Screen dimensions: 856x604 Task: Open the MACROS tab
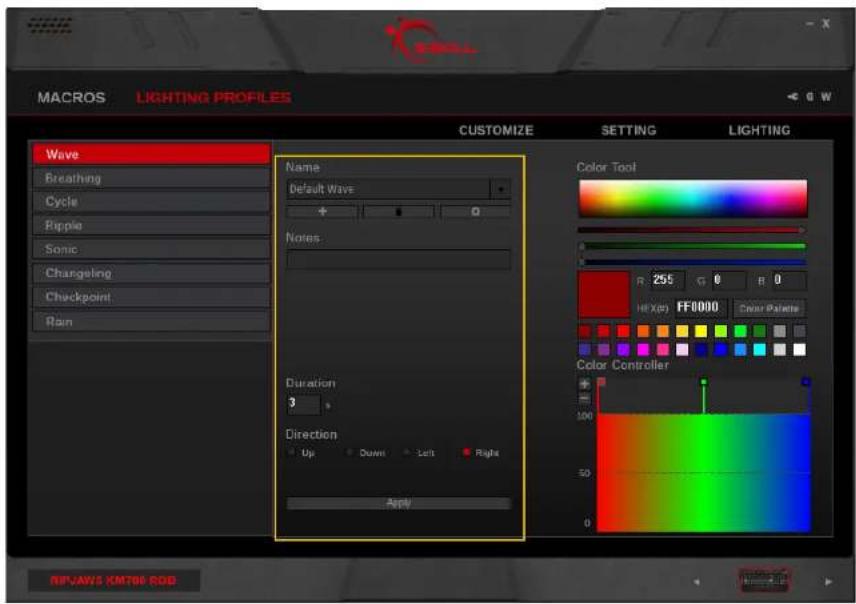(x=72, y=98)
